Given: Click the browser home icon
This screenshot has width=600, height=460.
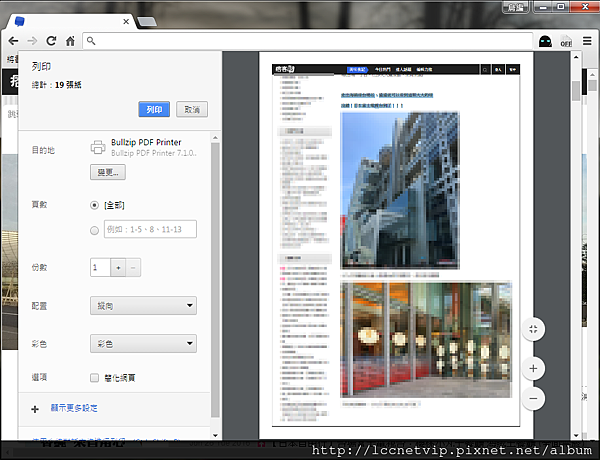Looking at the screenshot, I should pos(70,41).
